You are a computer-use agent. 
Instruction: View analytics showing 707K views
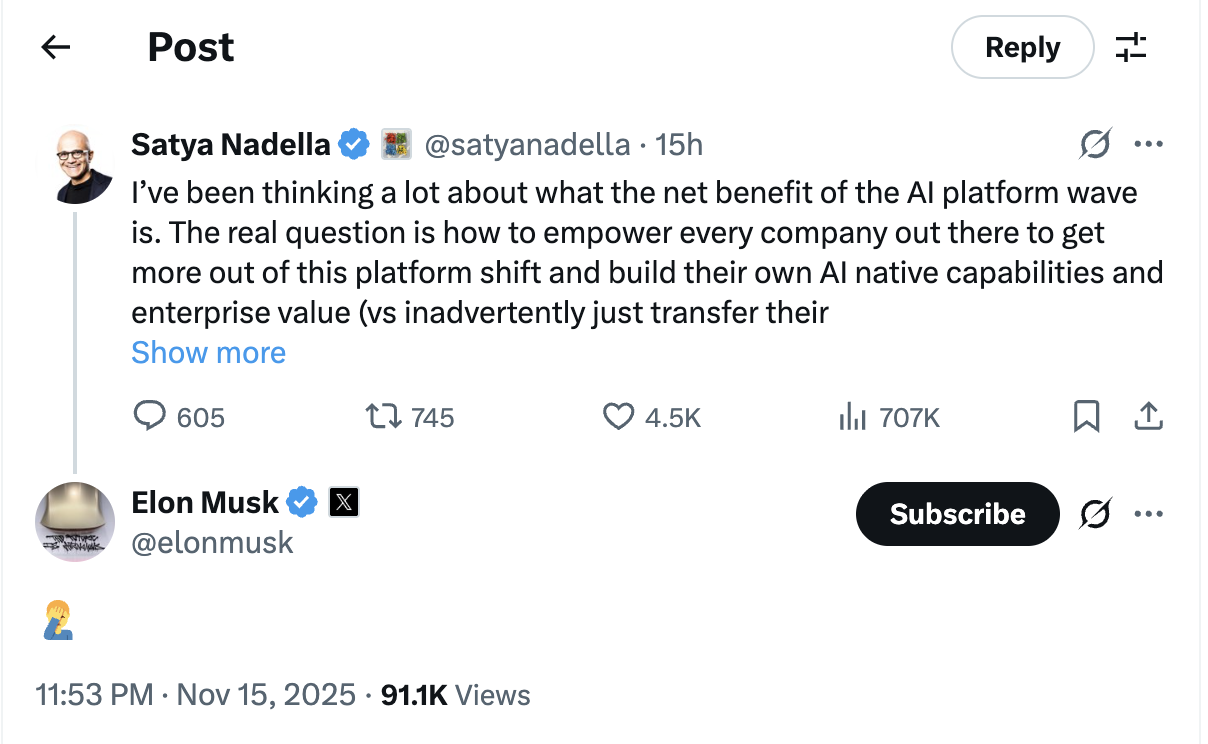click(852, 416)
